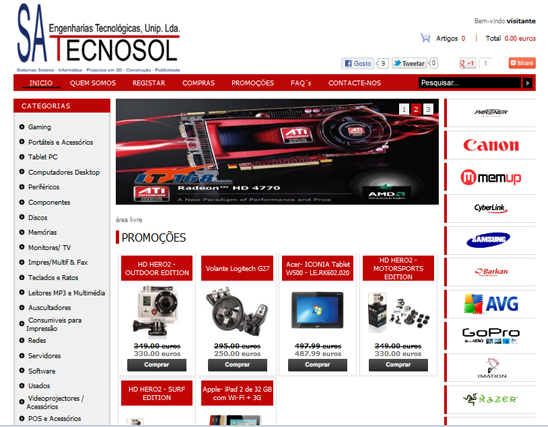
Task: Select the Tablet PC category
Action: point(43,157)
